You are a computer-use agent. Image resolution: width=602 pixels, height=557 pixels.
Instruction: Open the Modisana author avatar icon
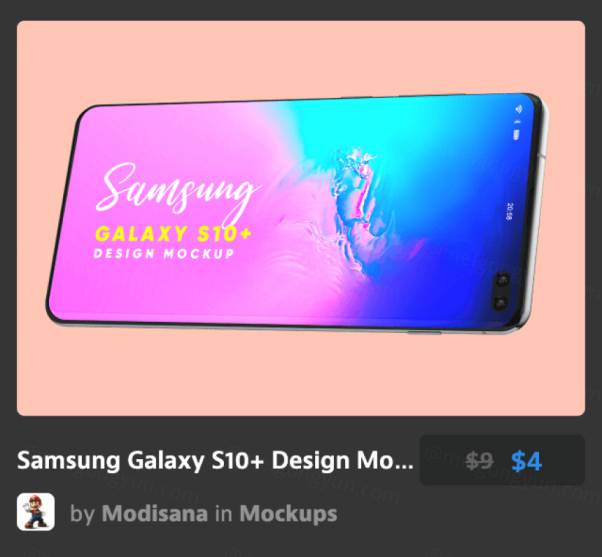coord(36,512)
